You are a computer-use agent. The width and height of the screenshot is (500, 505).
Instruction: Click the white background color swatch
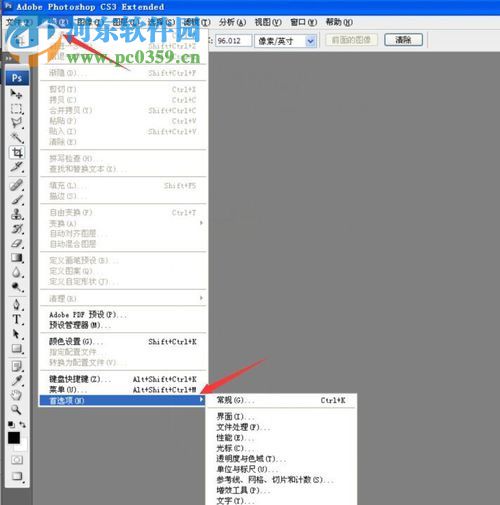(22, 446)
